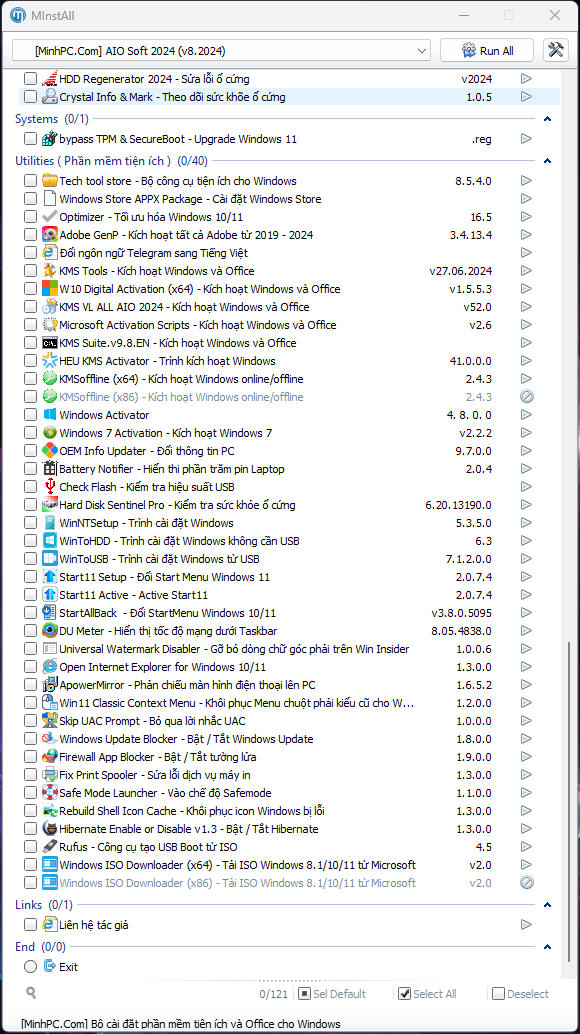
Task: Collapse the Systems group chevron
Action: pos(546,119)
